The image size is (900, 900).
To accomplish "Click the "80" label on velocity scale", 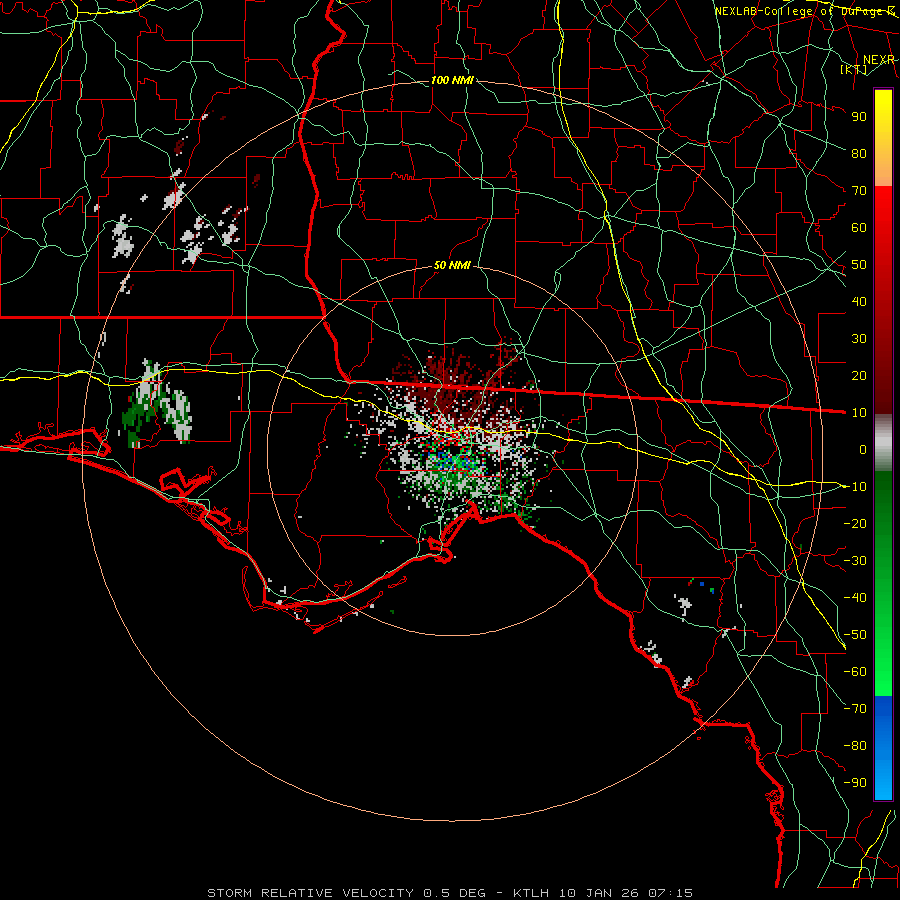I will (x=859, y=153).
